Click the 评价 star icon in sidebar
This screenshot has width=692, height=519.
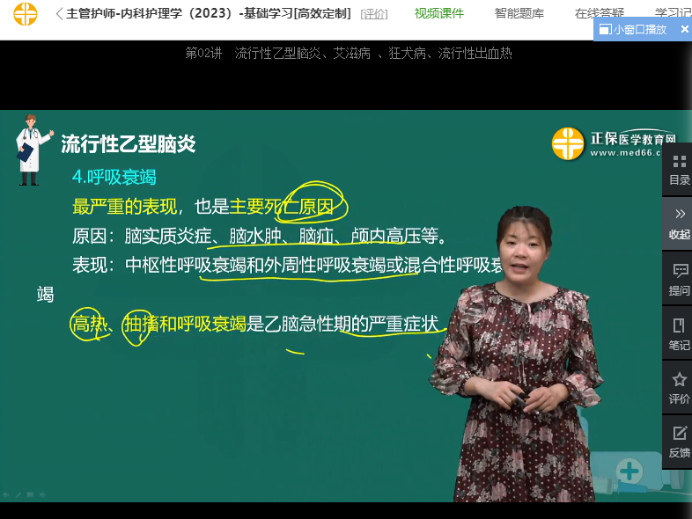679,388
